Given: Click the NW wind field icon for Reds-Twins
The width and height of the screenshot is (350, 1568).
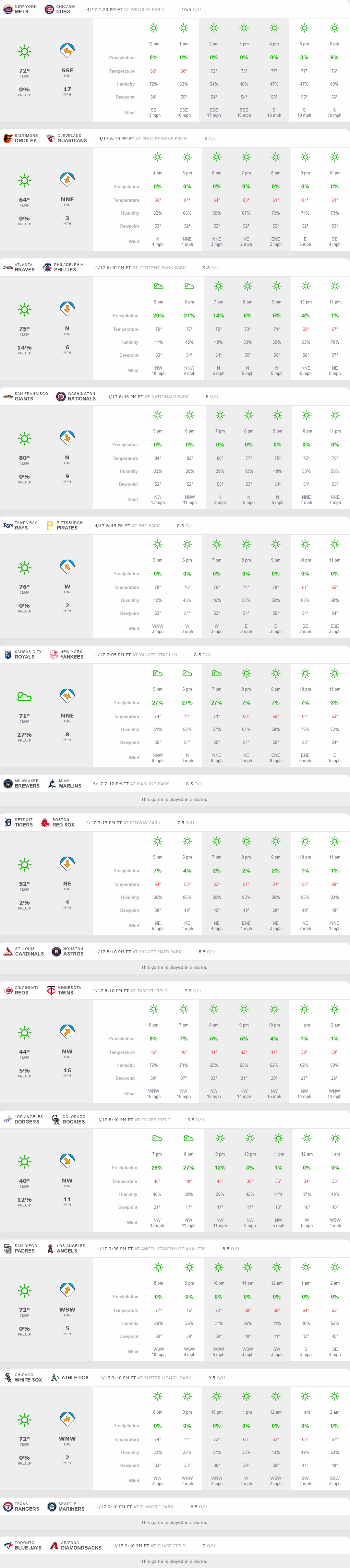Looking at the screenshot, I should [x=67, y=1032].
